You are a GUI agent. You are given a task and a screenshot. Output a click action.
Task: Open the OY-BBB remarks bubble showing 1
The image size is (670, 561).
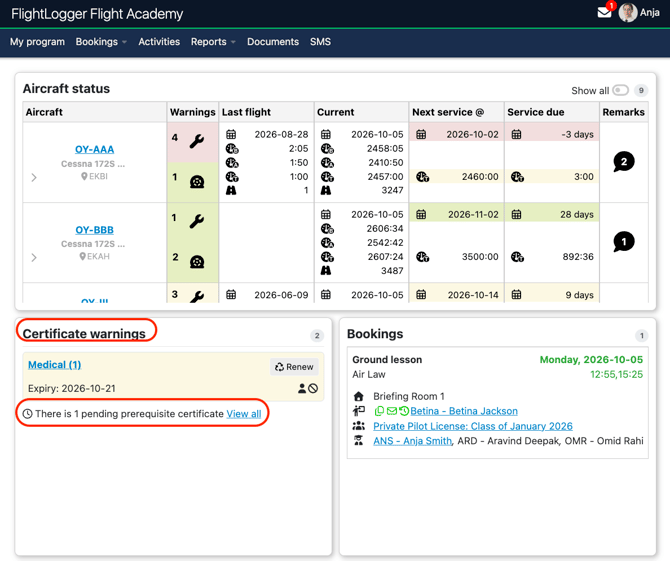(624, 242)
